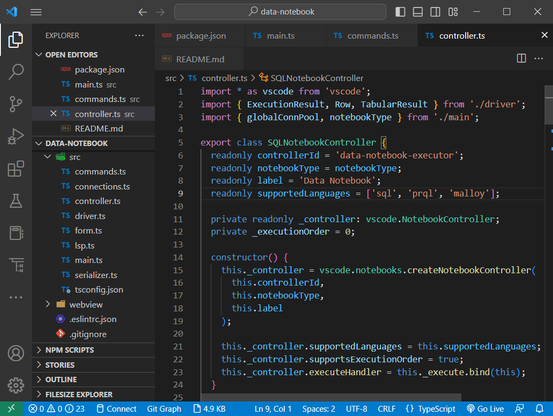Click the data-notebook command center search box
This screenshot has height=416, width=553.
coord(280,12)
